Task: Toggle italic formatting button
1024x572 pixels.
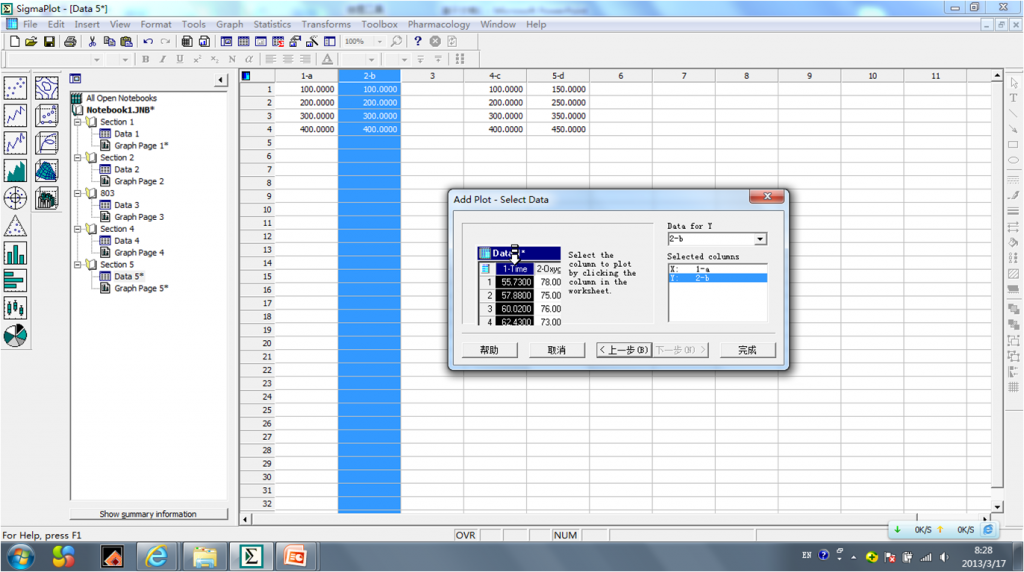Action: (x=163, y=59)
